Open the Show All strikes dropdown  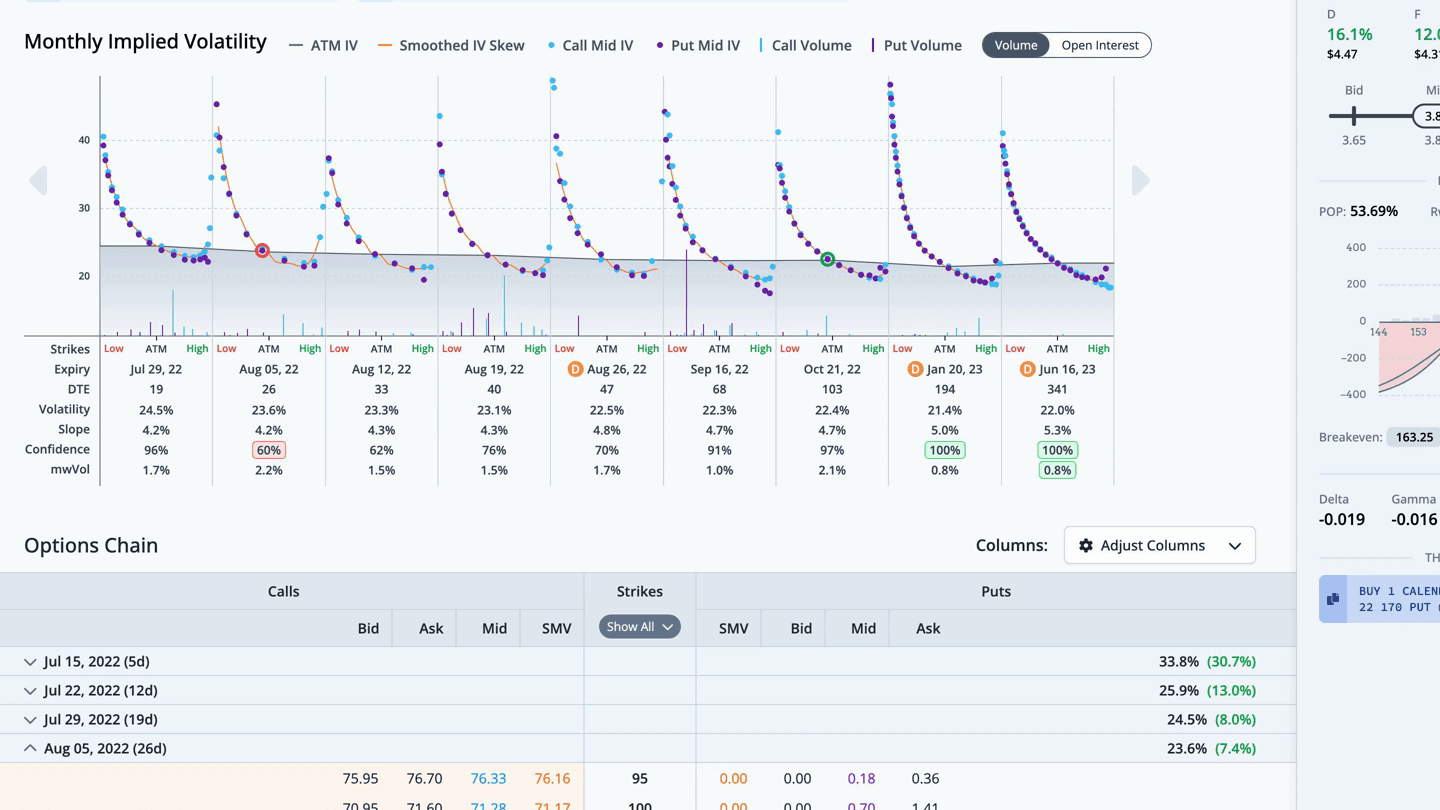pyautogui.click(x=640, y=627)
